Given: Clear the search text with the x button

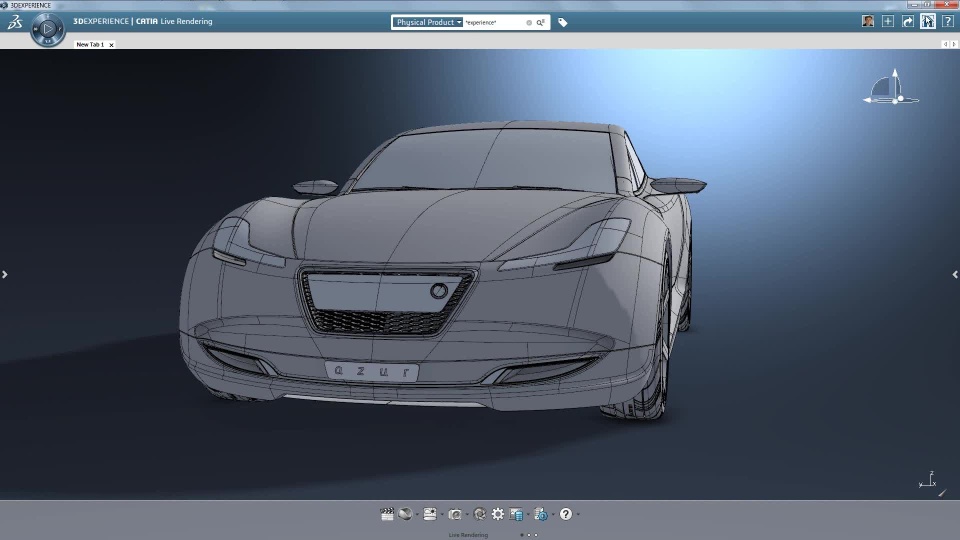Looking at the screenshot, I should click(x=530, y=22).
